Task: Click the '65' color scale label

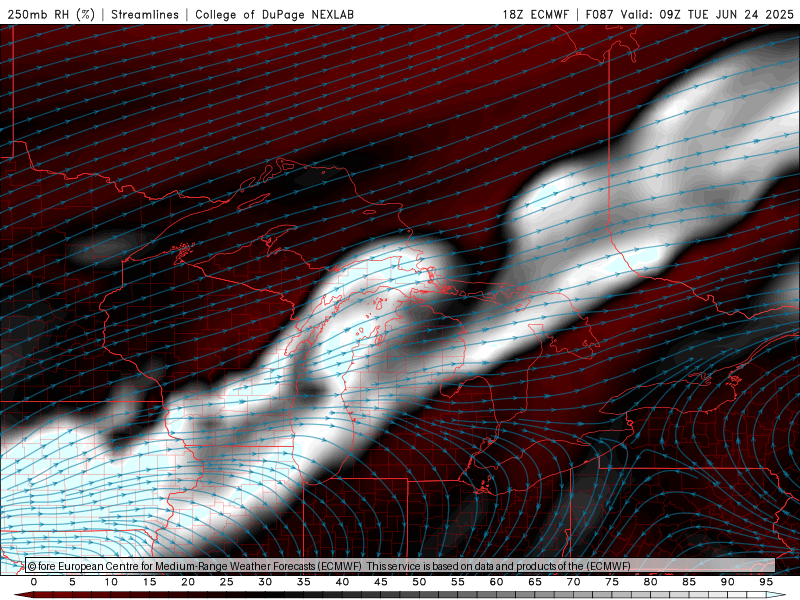Action: (535, 582)
